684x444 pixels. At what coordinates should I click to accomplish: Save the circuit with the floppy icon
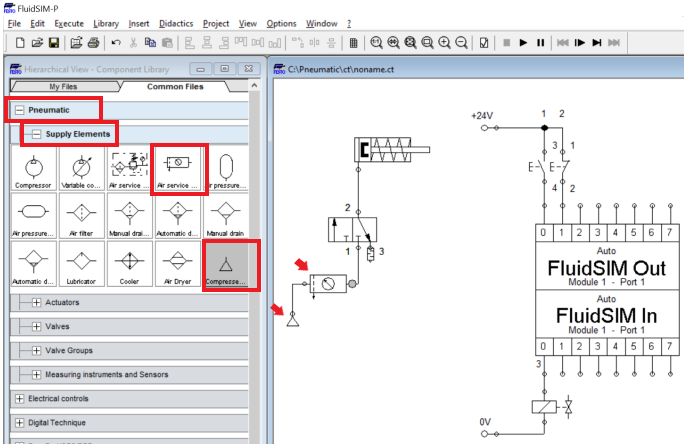pos(54,43)
